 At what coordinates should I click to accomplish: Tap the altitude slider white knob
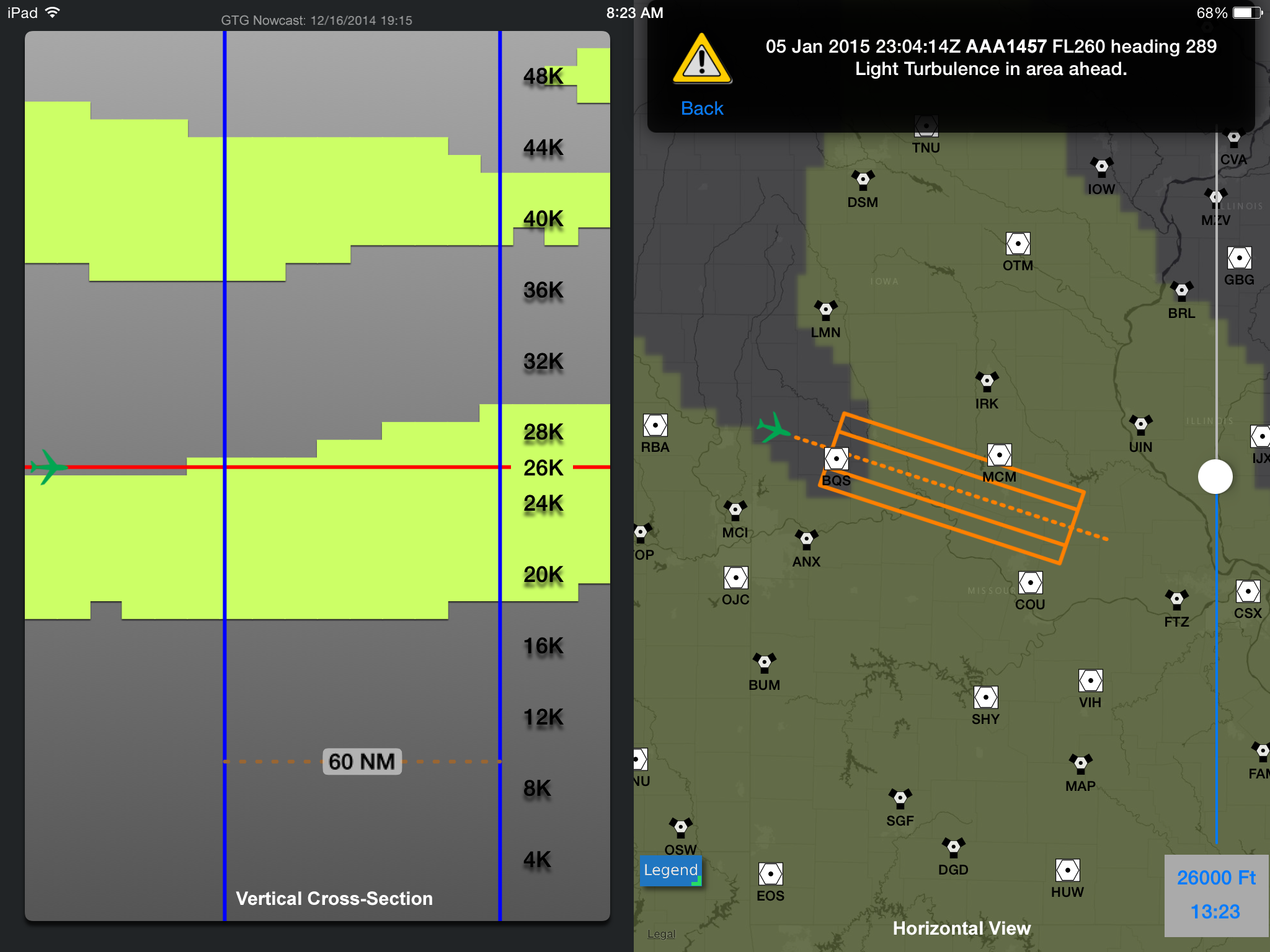pos(1215,477)
